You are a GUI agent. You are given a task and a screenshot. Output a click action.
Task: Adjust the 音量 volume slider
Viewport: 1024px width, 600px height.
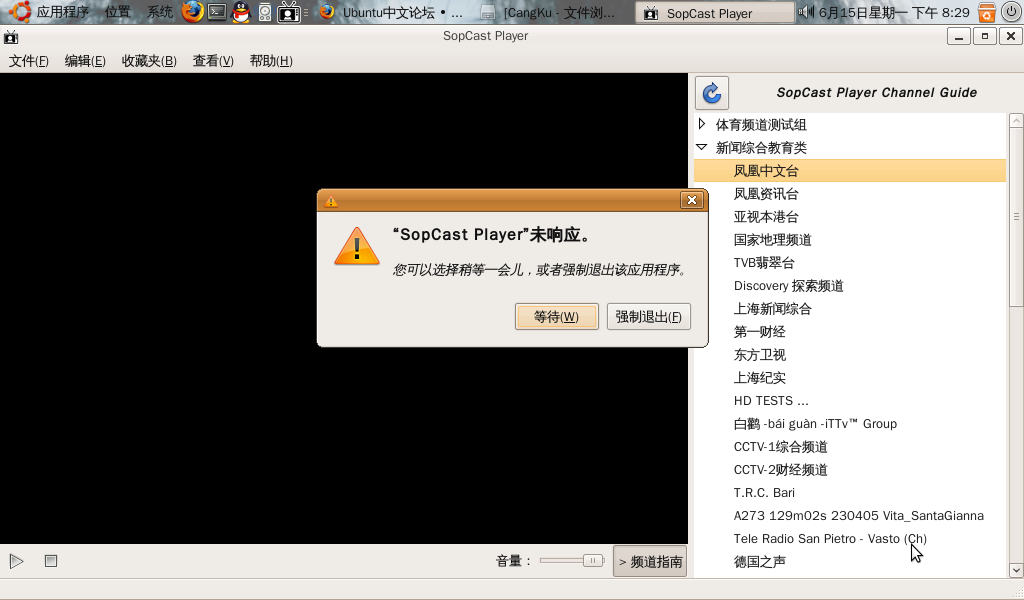pyautogui.click(x=572, y=560)
